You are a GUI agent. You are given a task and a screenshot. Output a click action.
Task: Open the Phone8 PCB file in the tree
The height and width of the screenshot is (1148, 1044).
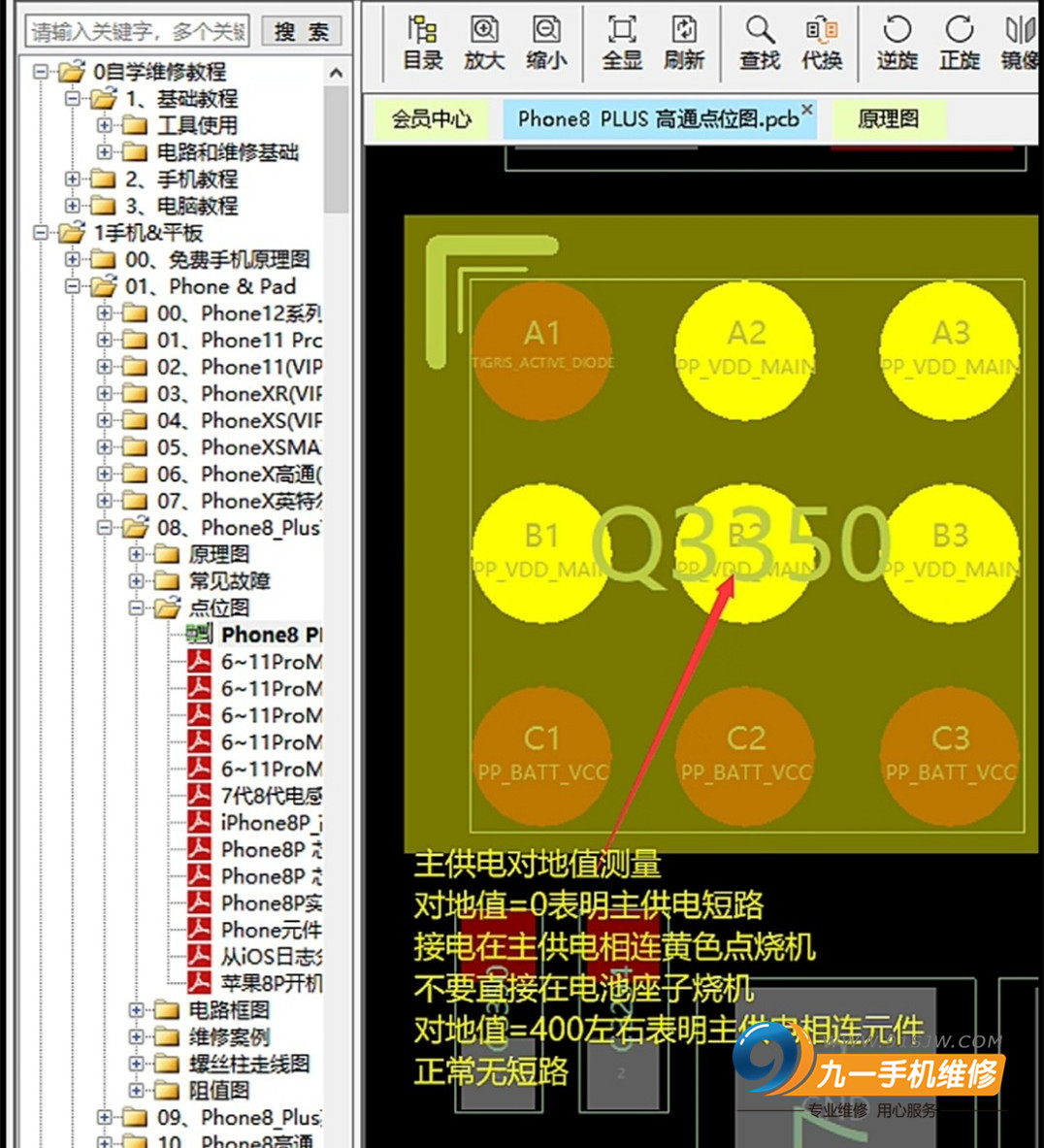pyautogui.click(x=254, y=634)
